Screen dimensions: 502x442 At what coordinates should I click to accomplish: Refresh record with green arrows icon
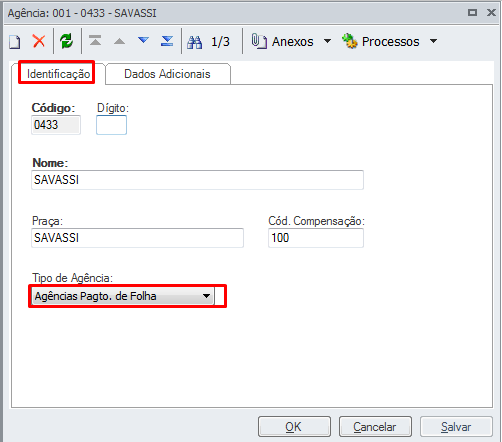[67, 41]
